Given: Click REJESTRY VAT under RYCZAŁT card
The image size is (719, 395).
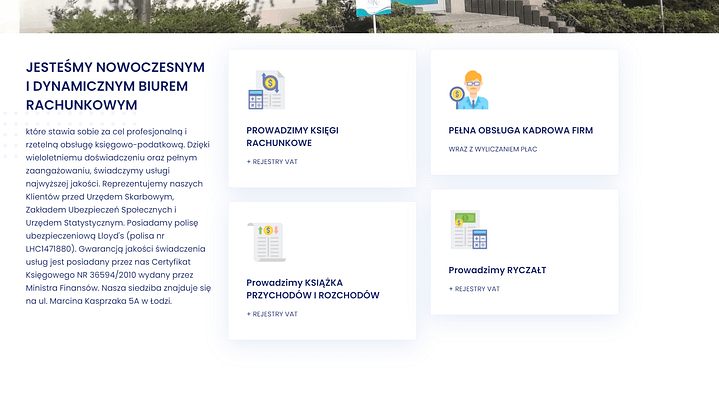Looking at the screenshot, I should click(x=474, y=289).
